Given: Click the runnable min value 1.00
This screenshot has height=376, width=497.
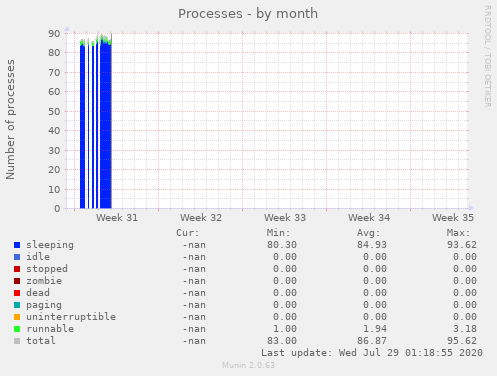Looking at the screenshot, I should [285, 329].
